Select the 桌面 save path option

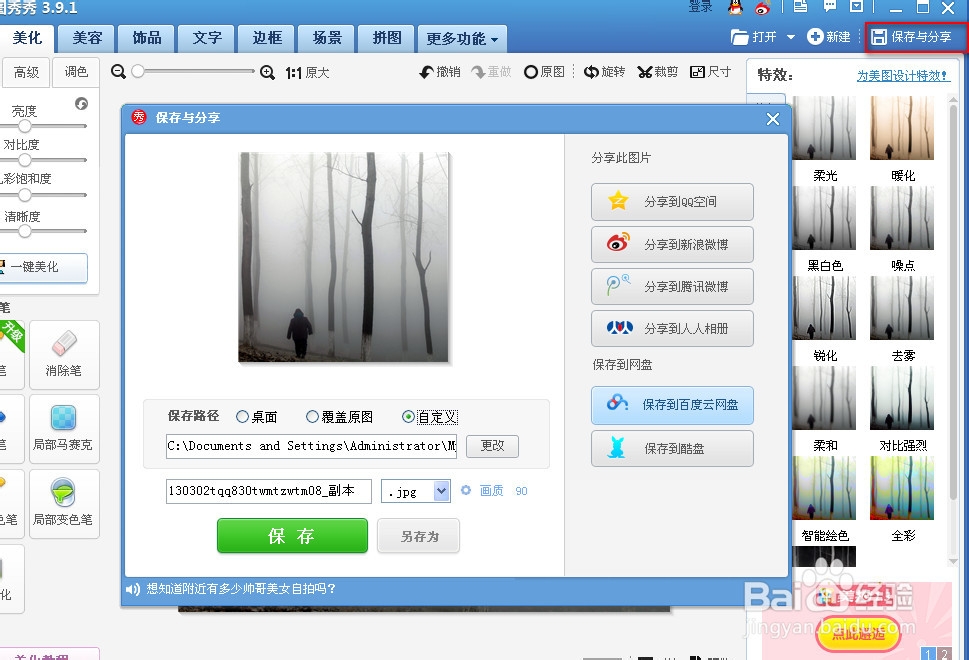(257, 417)
